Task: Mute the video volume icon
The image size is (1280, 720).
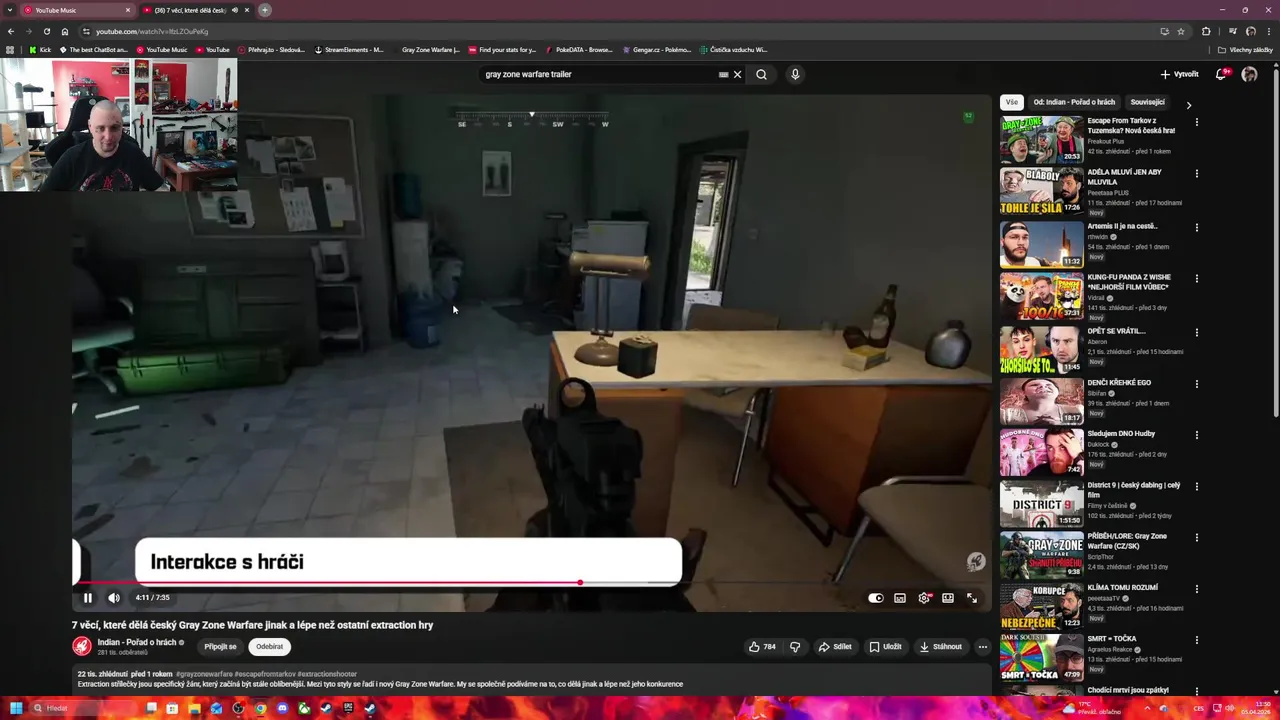Action: pos(114,598)
